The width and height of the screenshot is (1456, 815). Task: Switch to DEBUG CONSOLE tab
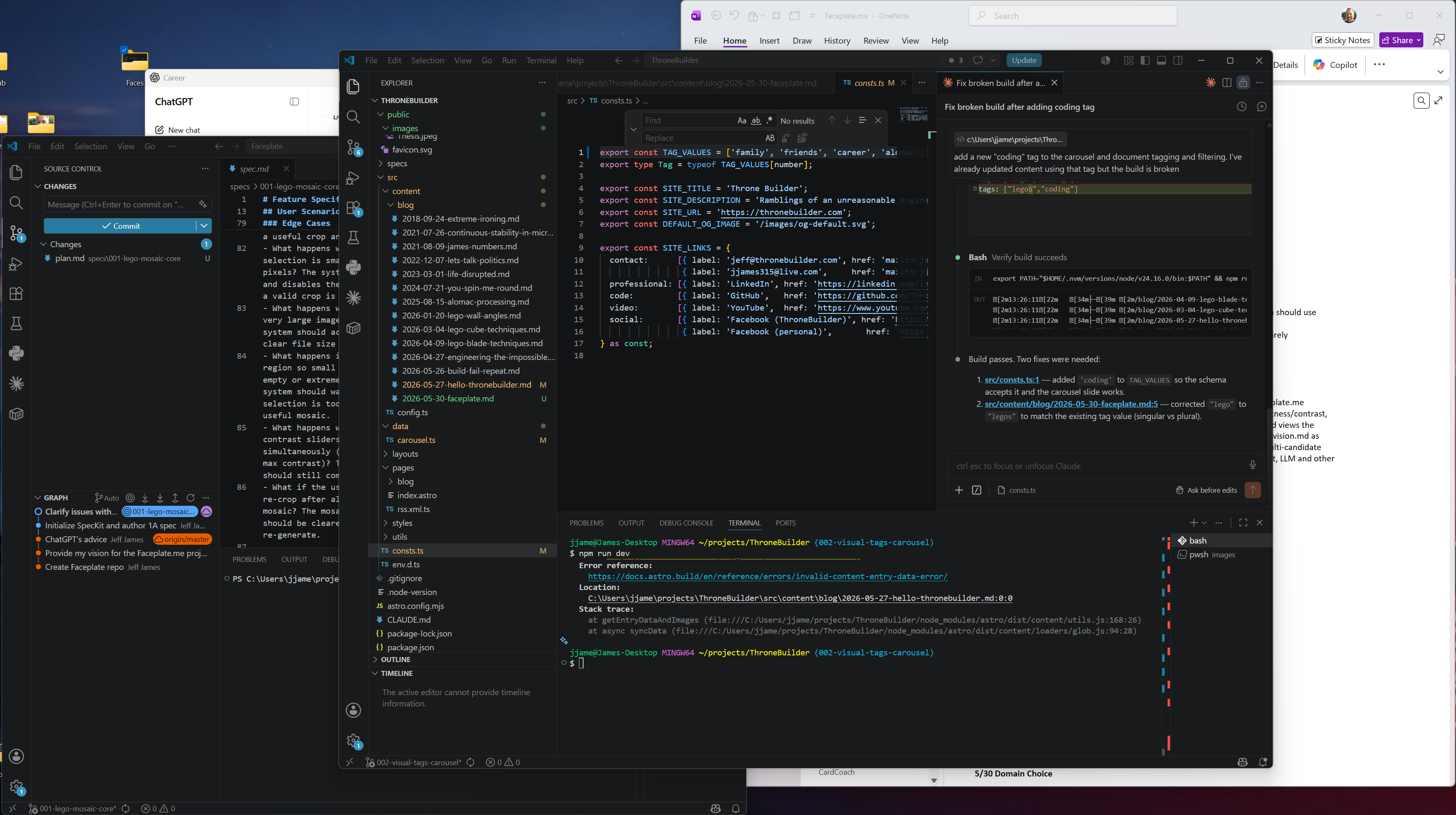[x=685, y=523]
